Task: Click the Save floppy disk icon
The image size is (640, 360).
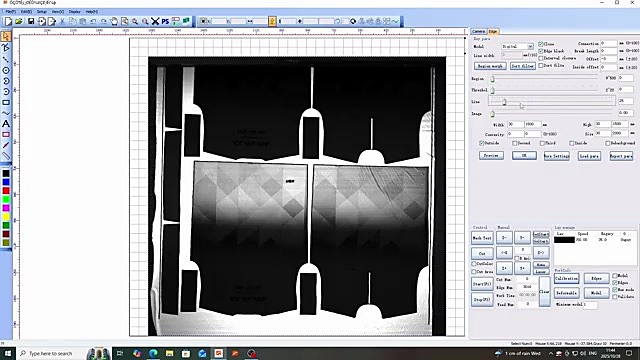Action: (x=31, y=21)
